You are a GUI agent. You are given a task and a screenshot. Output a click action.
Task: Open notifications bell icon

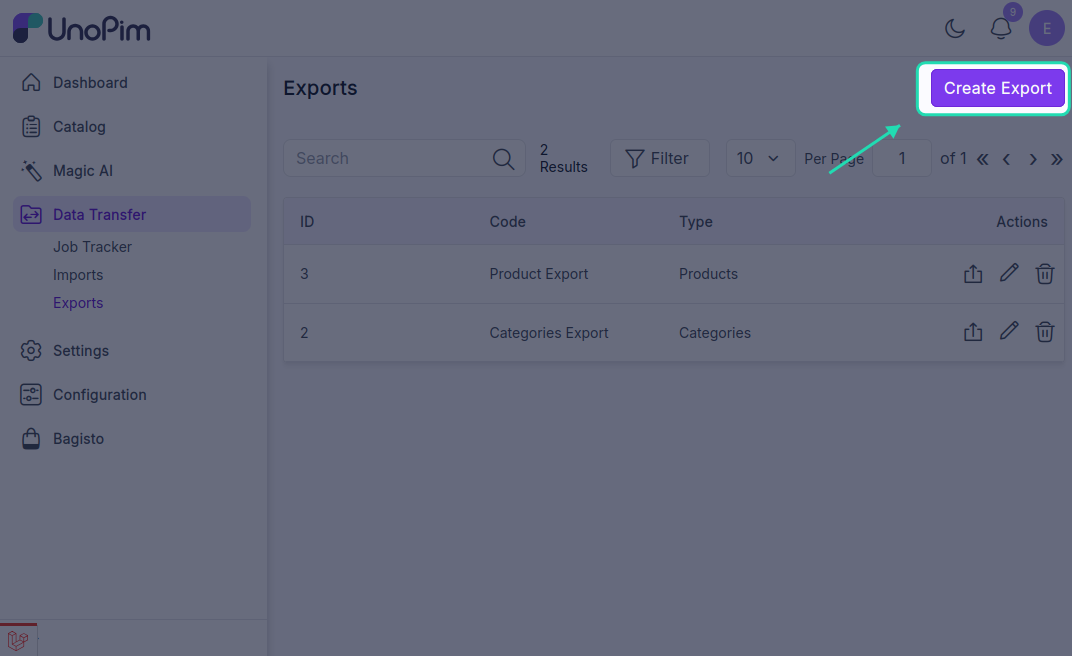[x=1001, y=29]
